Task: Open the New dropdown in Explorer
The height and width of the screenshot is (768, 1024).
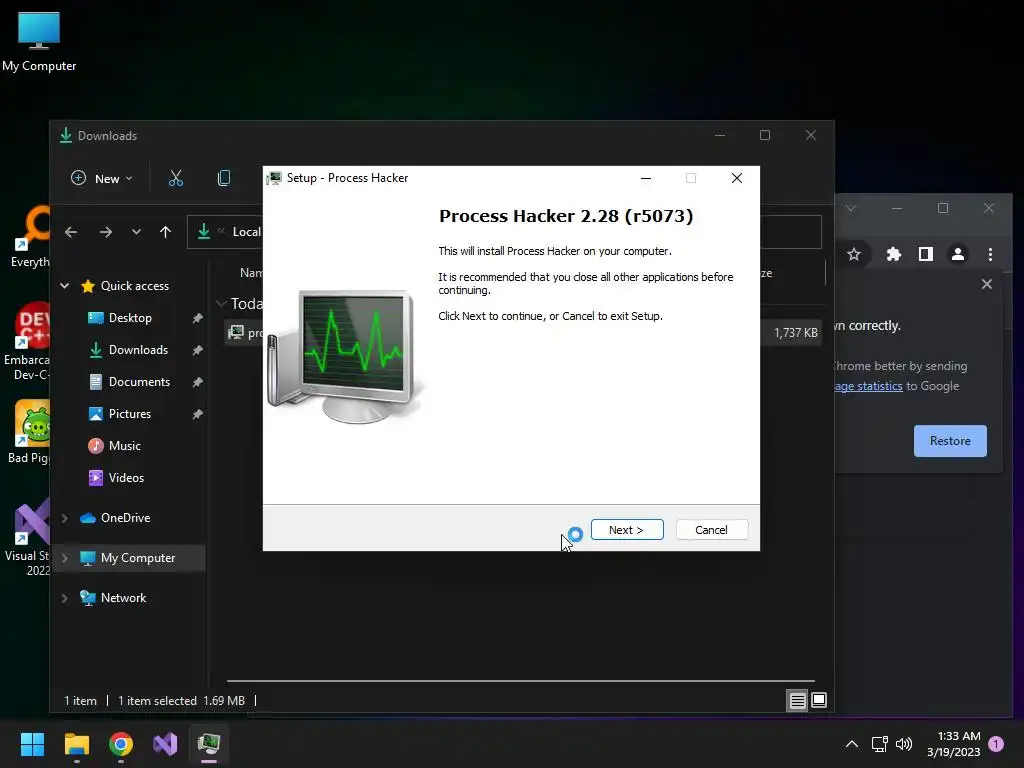Action: 101,178
